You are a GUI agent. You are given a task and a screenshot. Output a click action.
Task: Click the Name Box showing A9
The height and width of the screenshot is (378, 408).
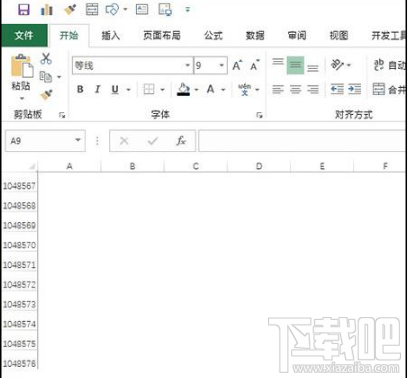pos(45,141)
